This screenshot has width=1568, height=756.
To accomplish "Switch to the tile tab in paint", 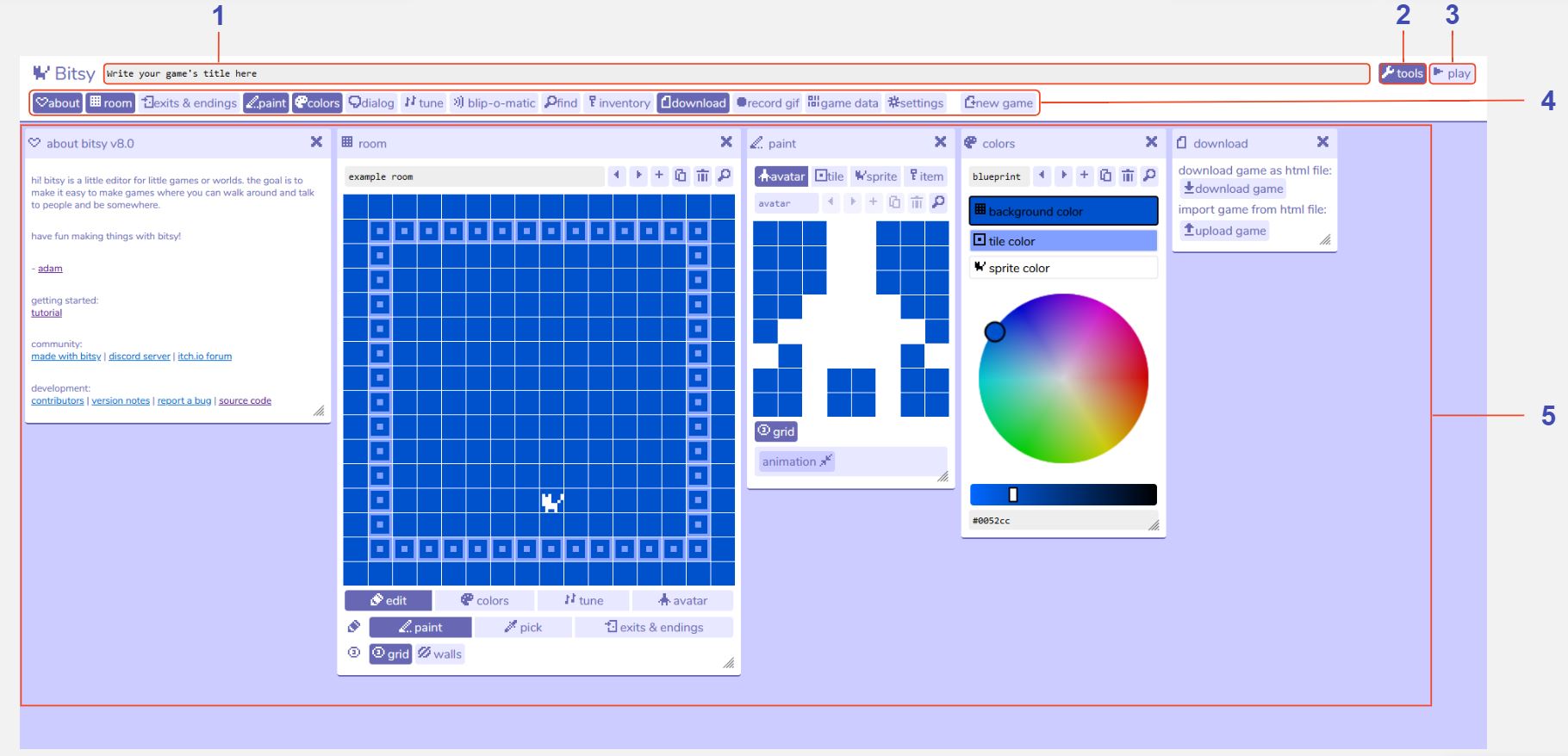I will (x=830, y=176).
